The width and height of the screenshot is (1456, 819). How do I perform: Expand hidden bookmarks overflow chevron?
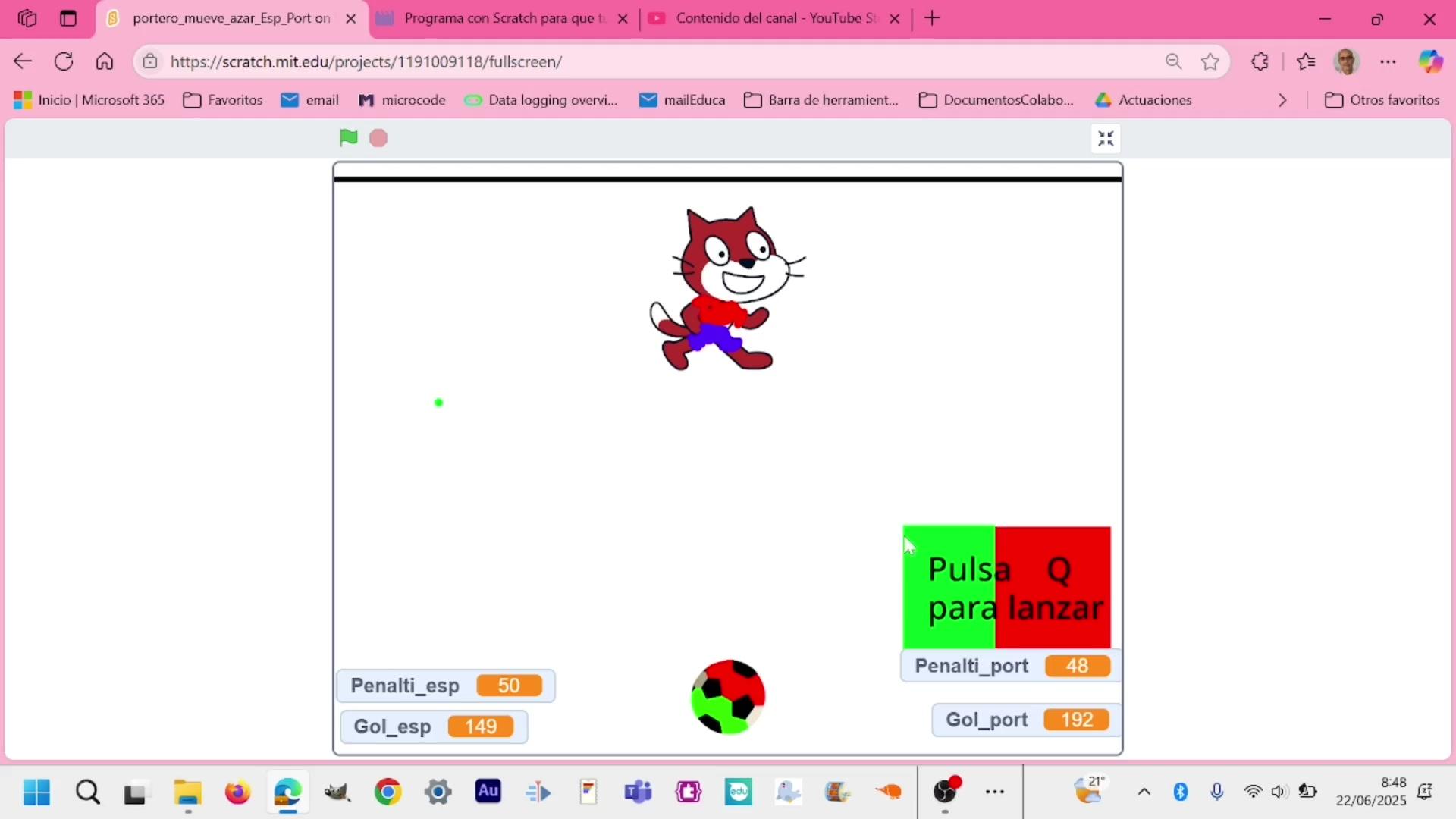1282,100
